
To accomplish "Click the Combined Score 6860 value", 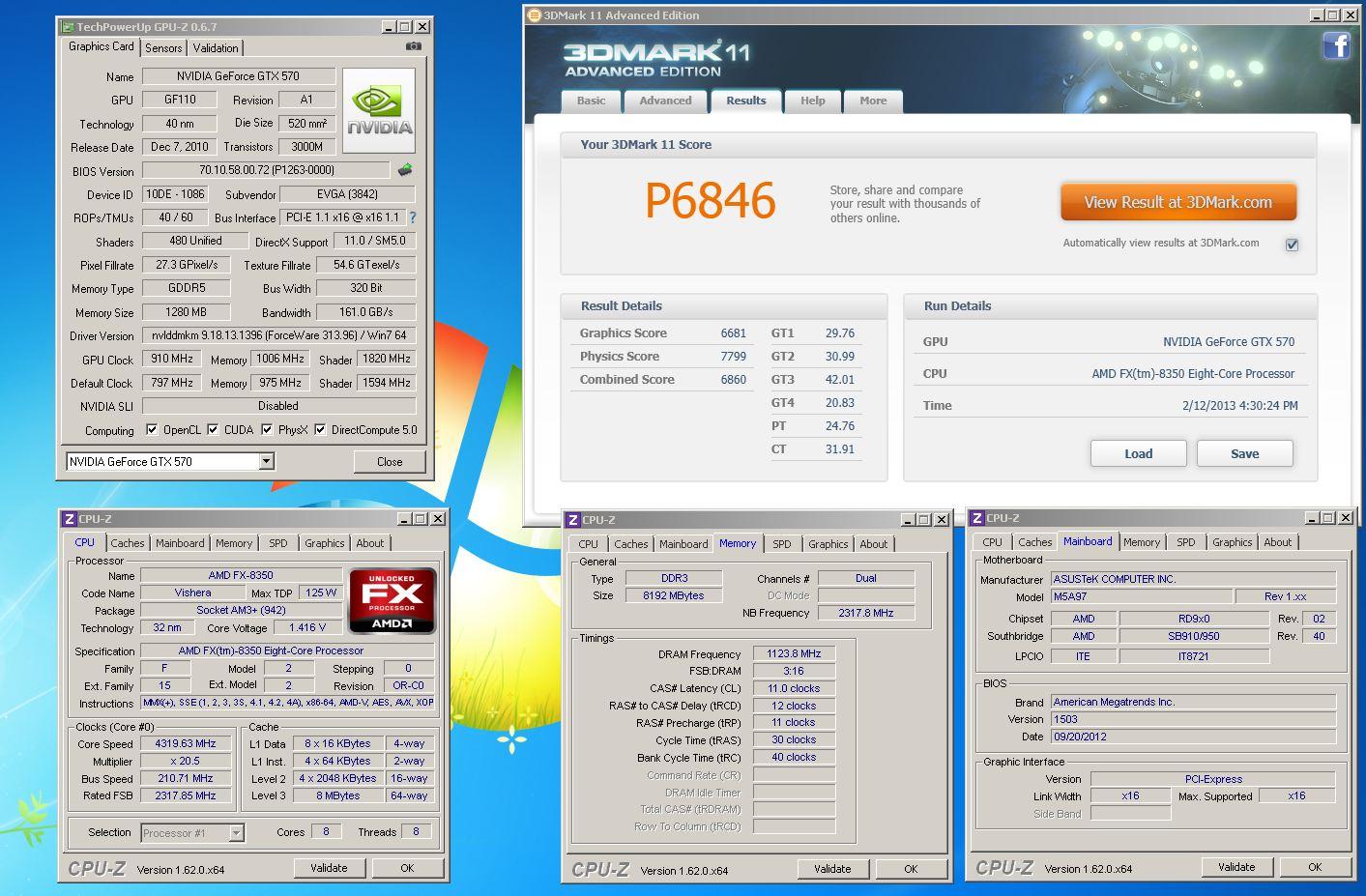I will [x=734, y=379].
